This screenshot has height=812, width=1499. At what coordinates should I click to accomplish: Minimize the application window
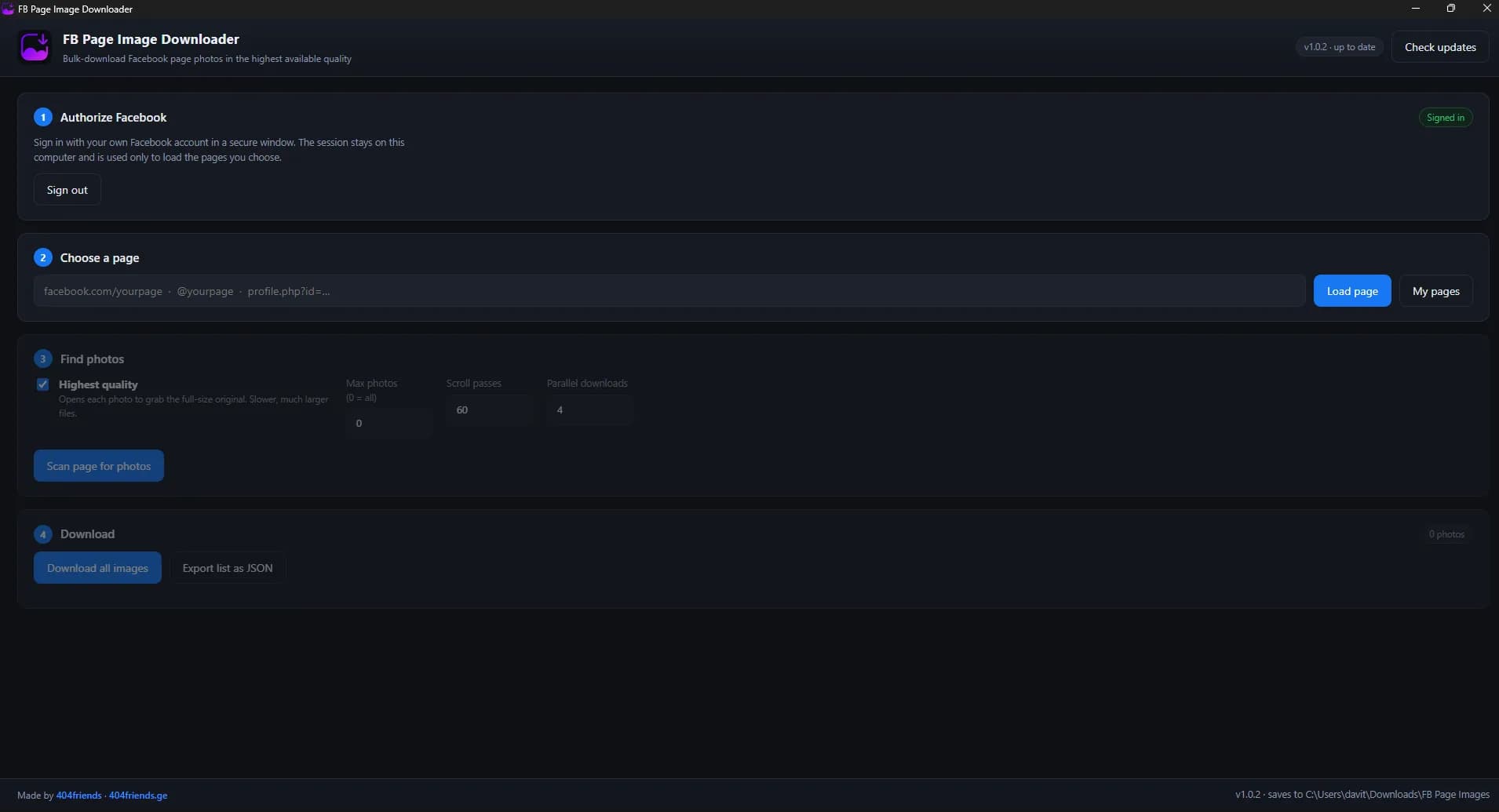tap(1416, 9)
